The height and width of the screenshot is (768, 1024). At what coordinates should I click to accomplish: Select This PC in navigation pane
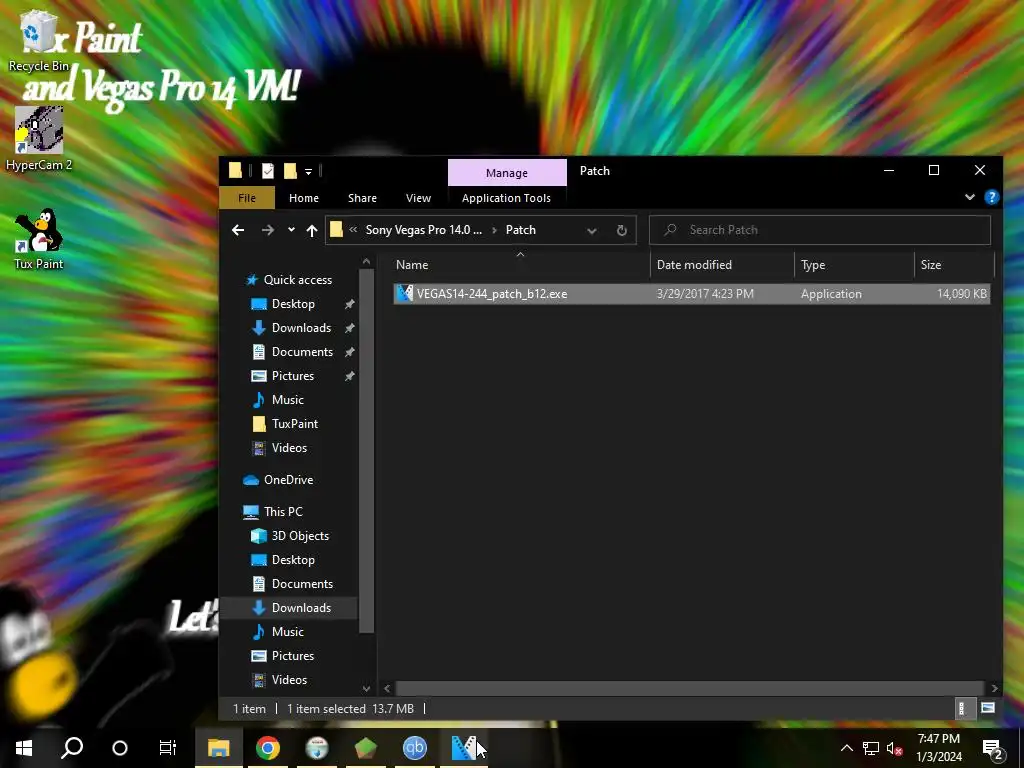pos(283,512)
